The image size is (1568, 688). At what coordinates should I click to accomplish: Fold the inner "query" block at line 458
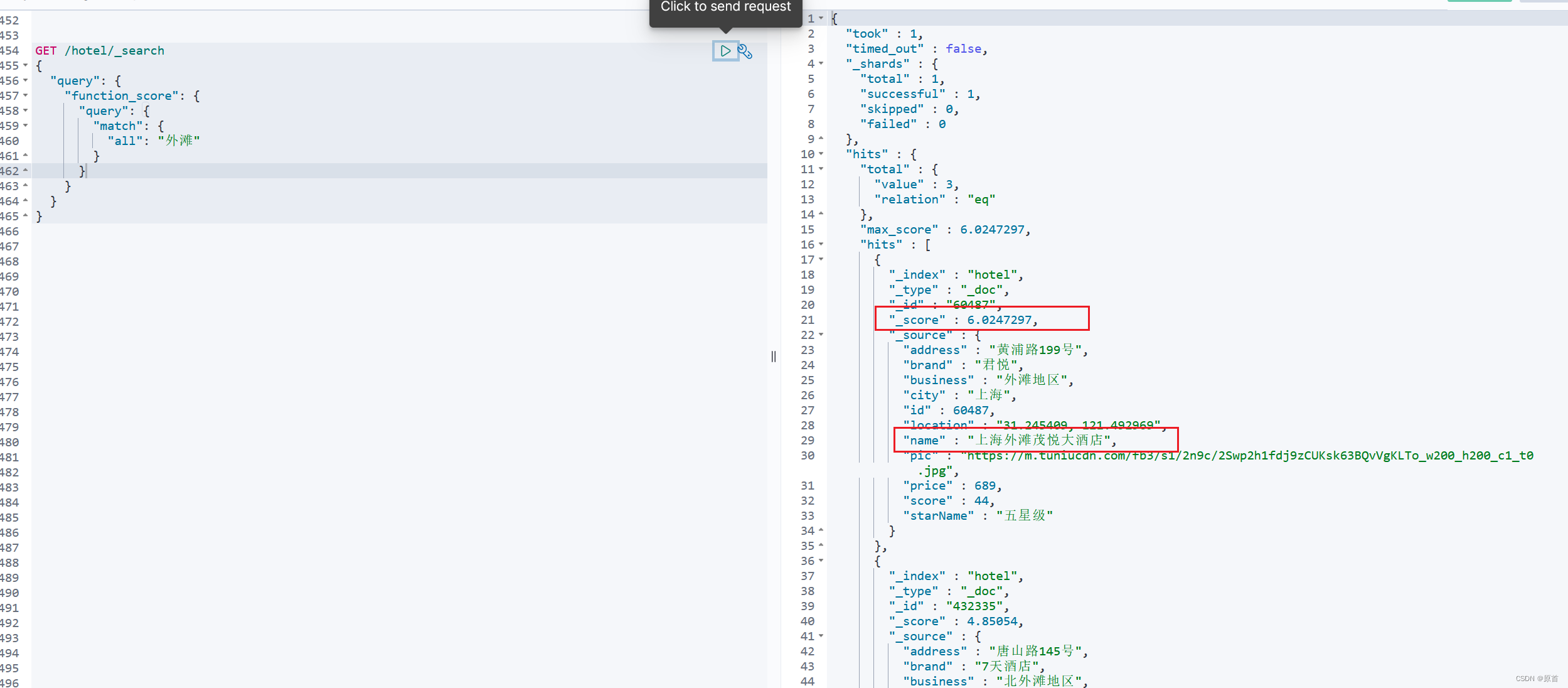click(25, 110)
